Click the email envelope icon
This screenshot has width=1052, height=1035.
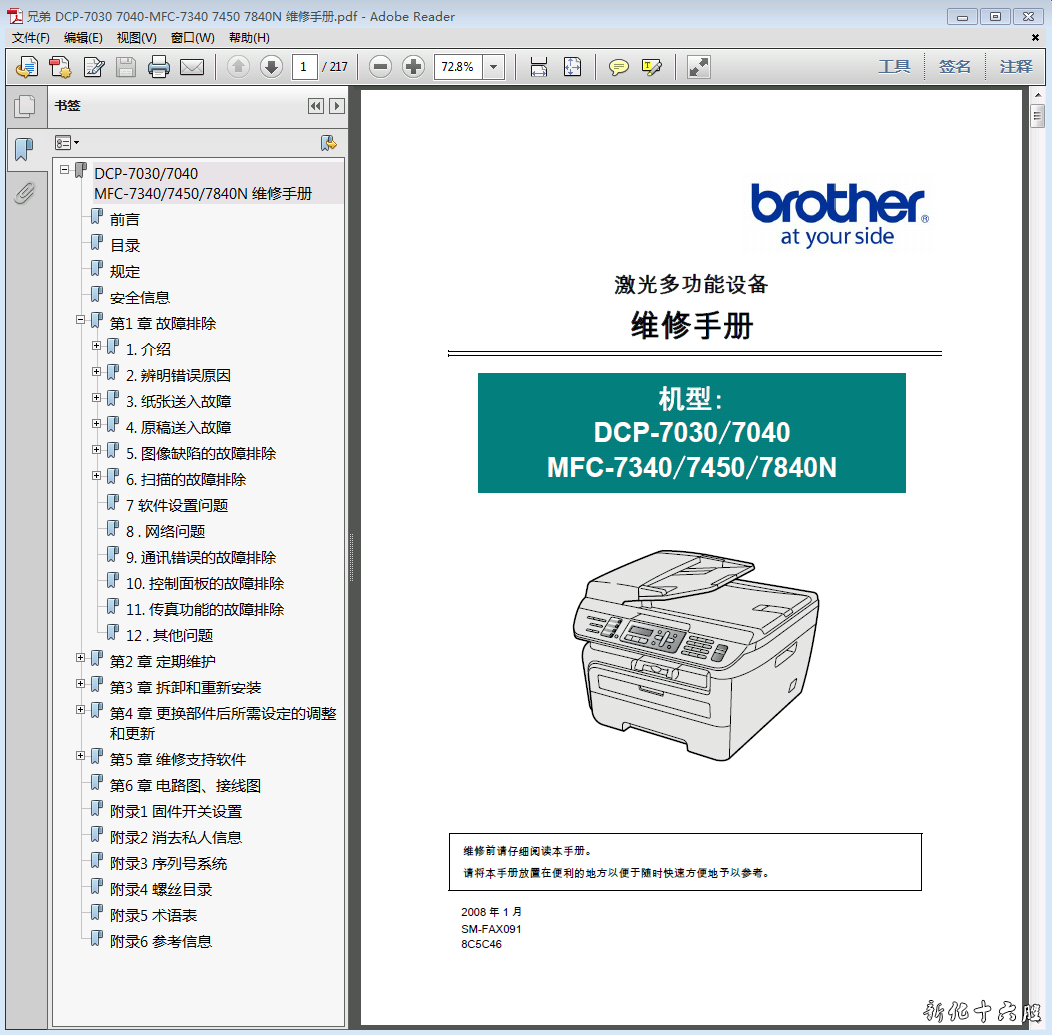point(191,67)
